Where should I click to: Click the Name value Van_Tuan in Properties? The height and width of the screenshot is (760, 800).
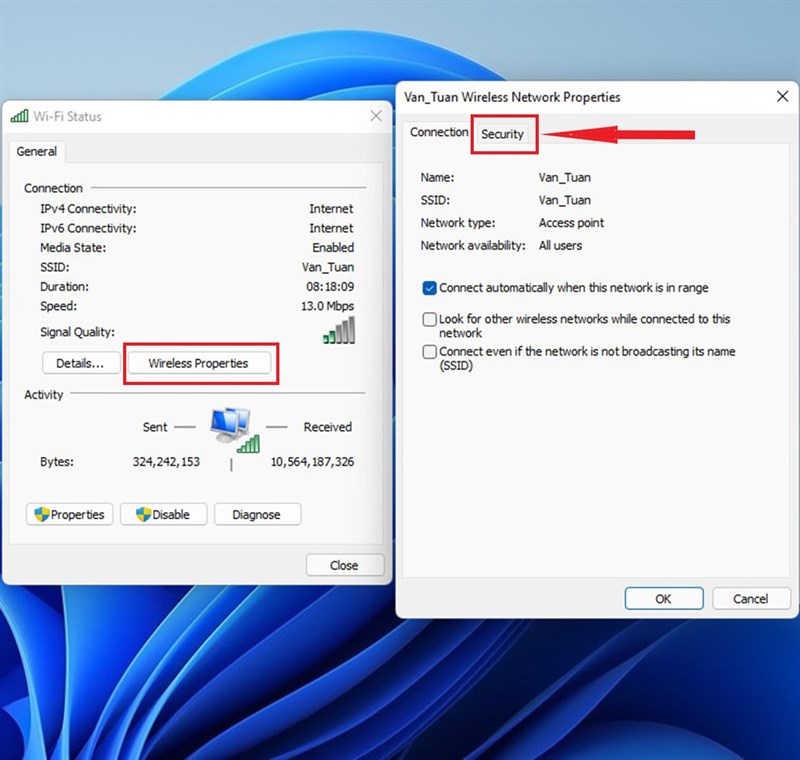point(564,178)
